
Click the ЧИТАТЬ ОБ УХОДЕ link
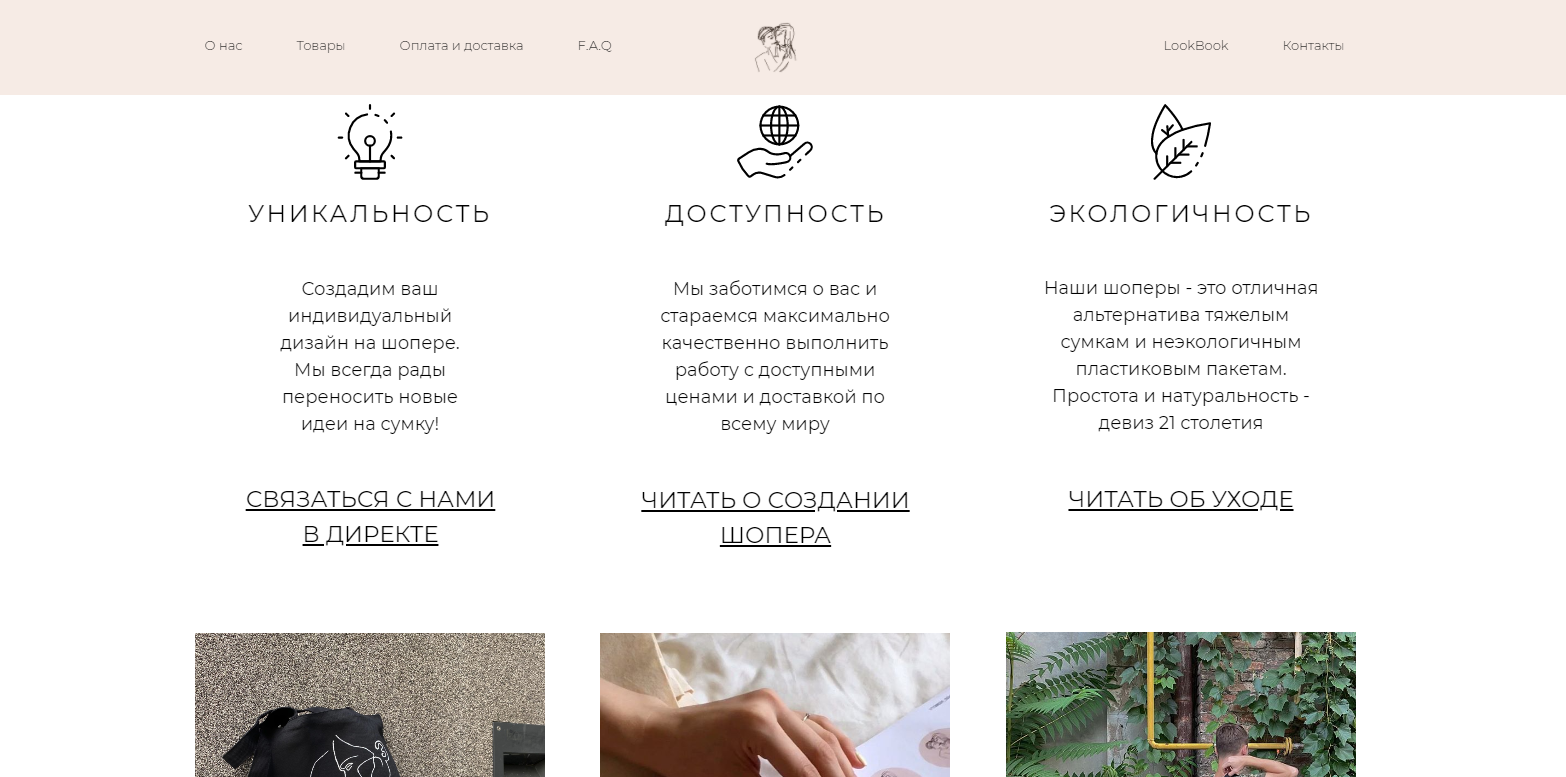pyautogui.click(x=1180, y=499)
